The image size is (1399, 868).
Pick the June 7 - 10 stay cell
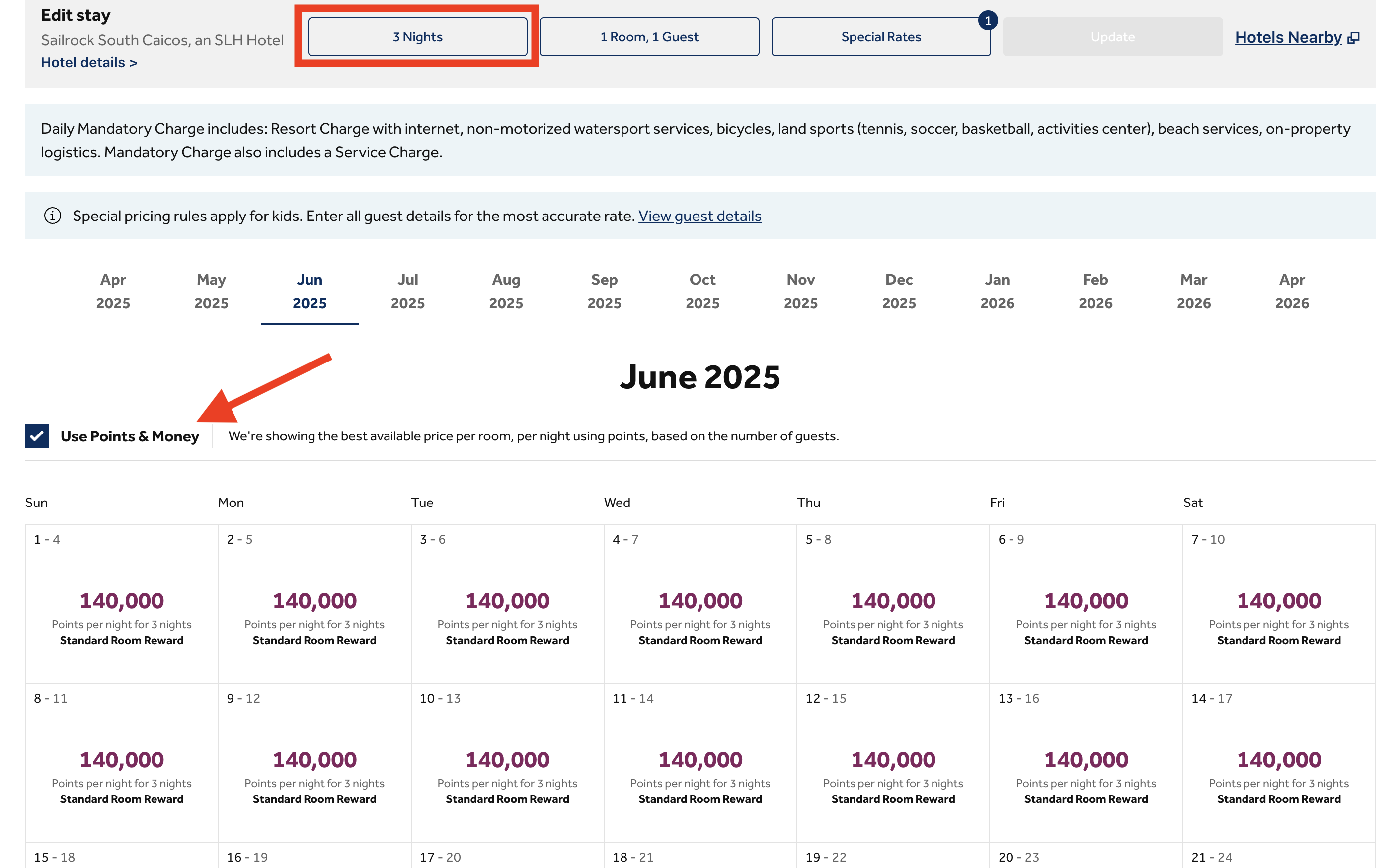coord(1279,604)
